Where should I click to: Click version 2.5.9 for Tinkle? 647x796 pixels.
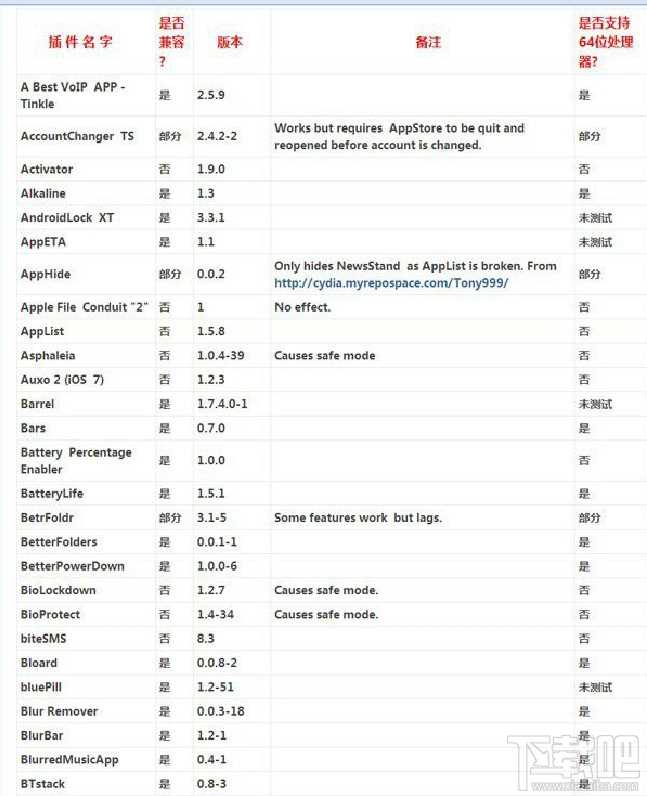(x=212, y=95)
